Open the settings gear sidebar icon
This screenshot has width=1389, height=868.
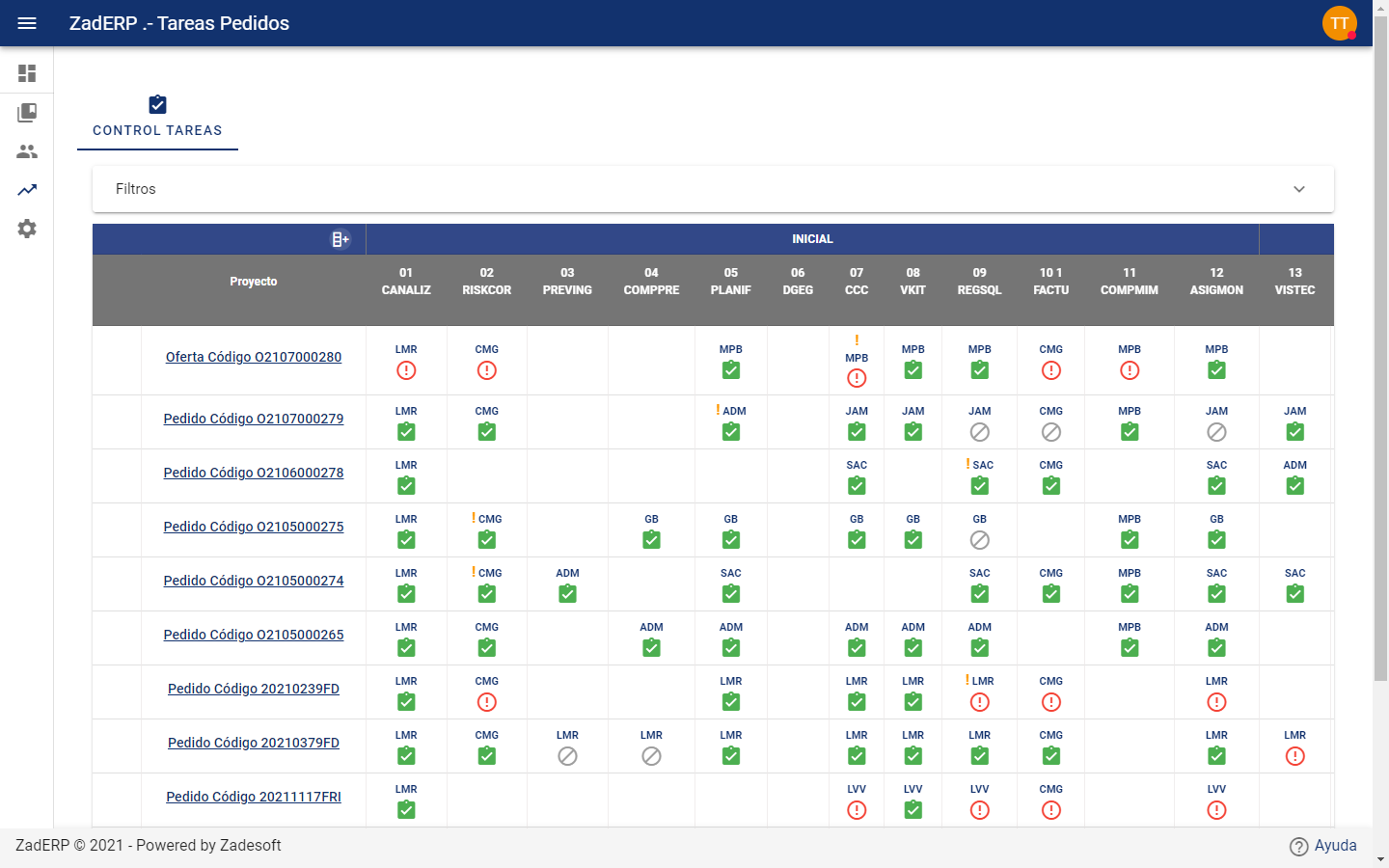click(x=27, y=229)
